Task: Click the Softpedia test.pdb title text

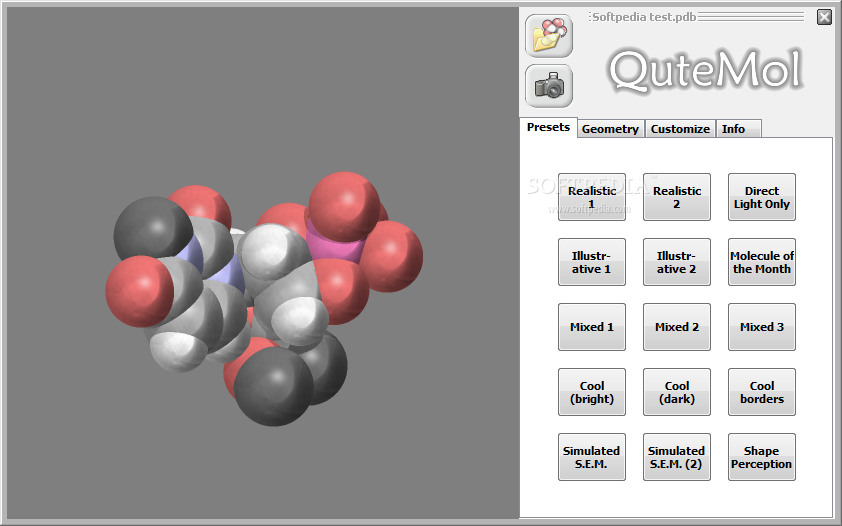Action: pos(644,17)
